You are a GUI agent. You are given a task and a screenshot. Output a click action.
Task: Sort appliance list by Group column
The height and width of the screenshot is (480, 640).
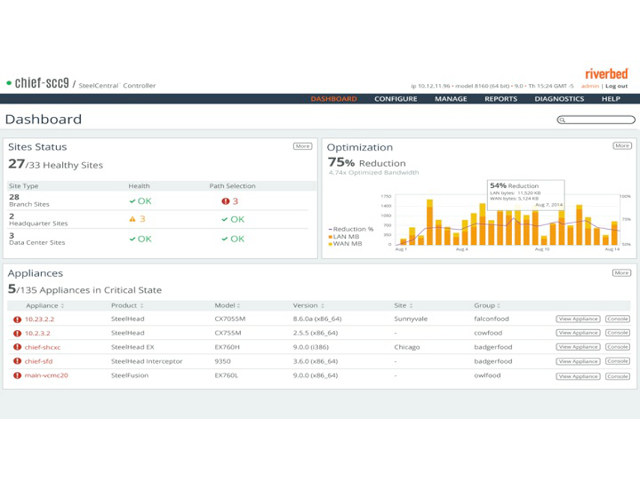point(484,305)
